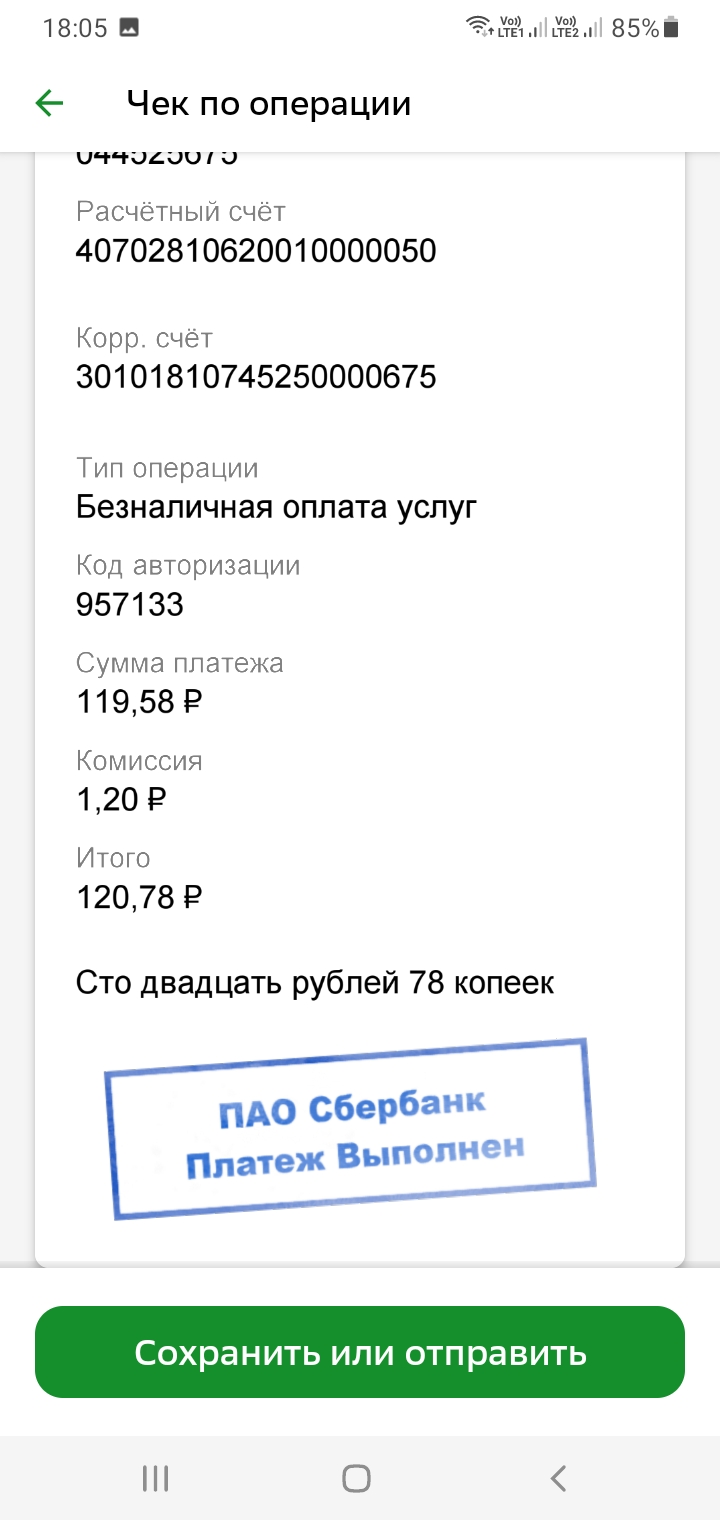This screenshot has height=1520, width=720.
Task: Tap the green back arrow
Action: click(x=49, y=103)
